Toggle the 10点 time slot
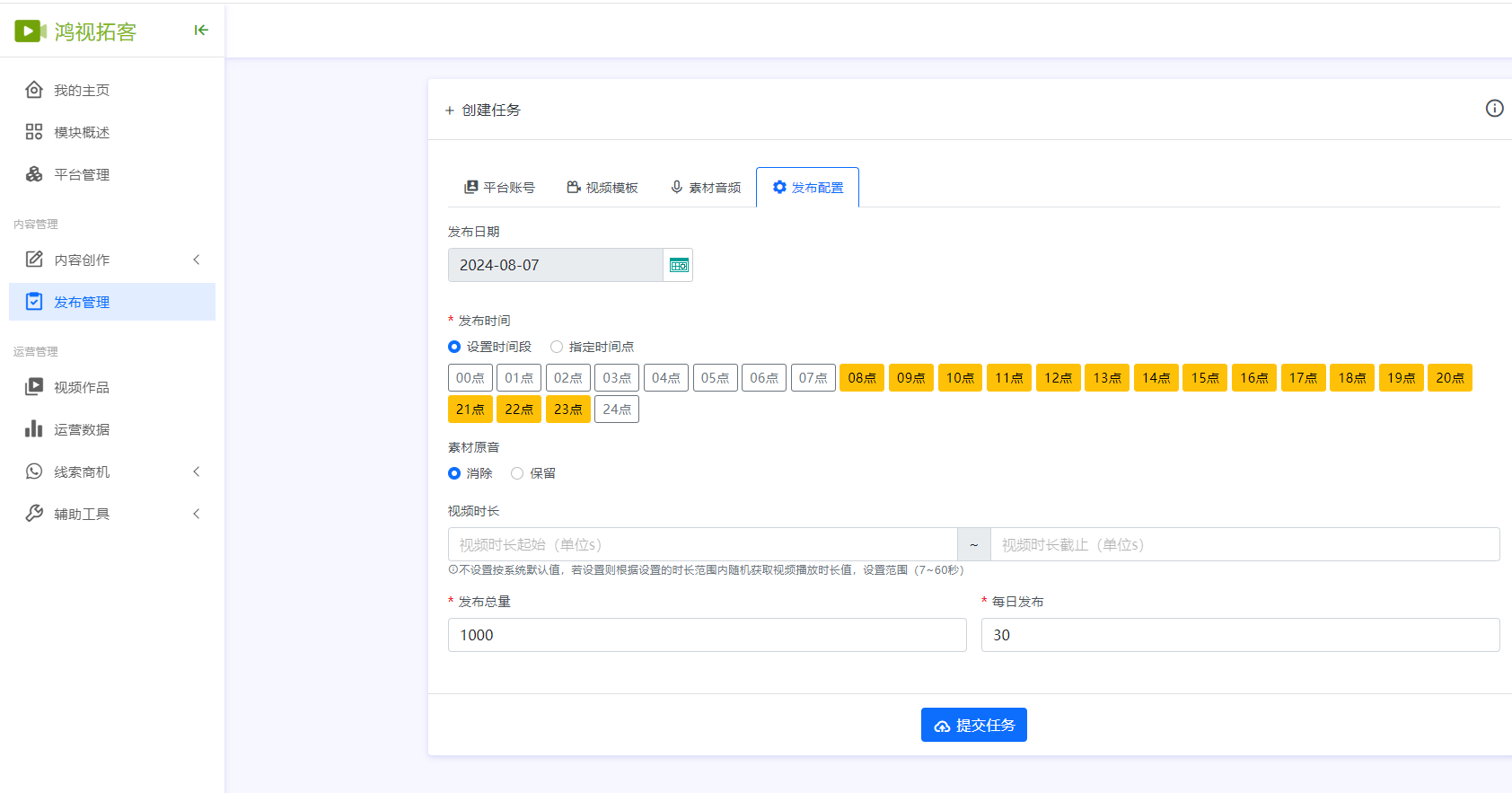 point(961,378)
